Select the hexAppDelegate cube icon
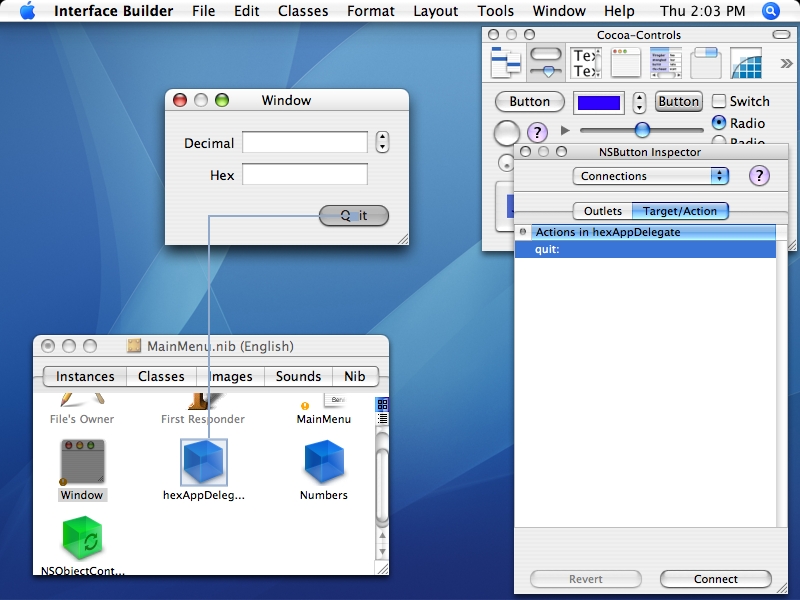The image size is (800, 600). click(x=204, y=462)
